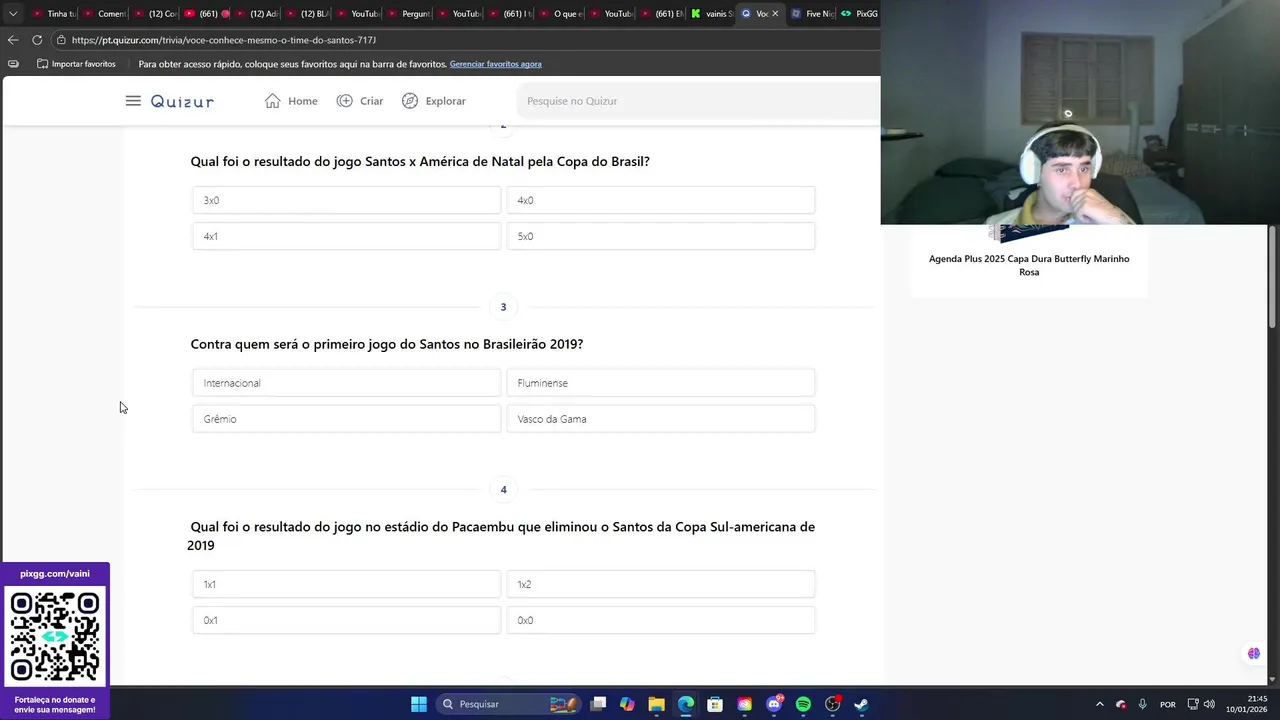Open the clock showing 21:45
This screenshot has width=1280, height=720.
(1246, 704)
